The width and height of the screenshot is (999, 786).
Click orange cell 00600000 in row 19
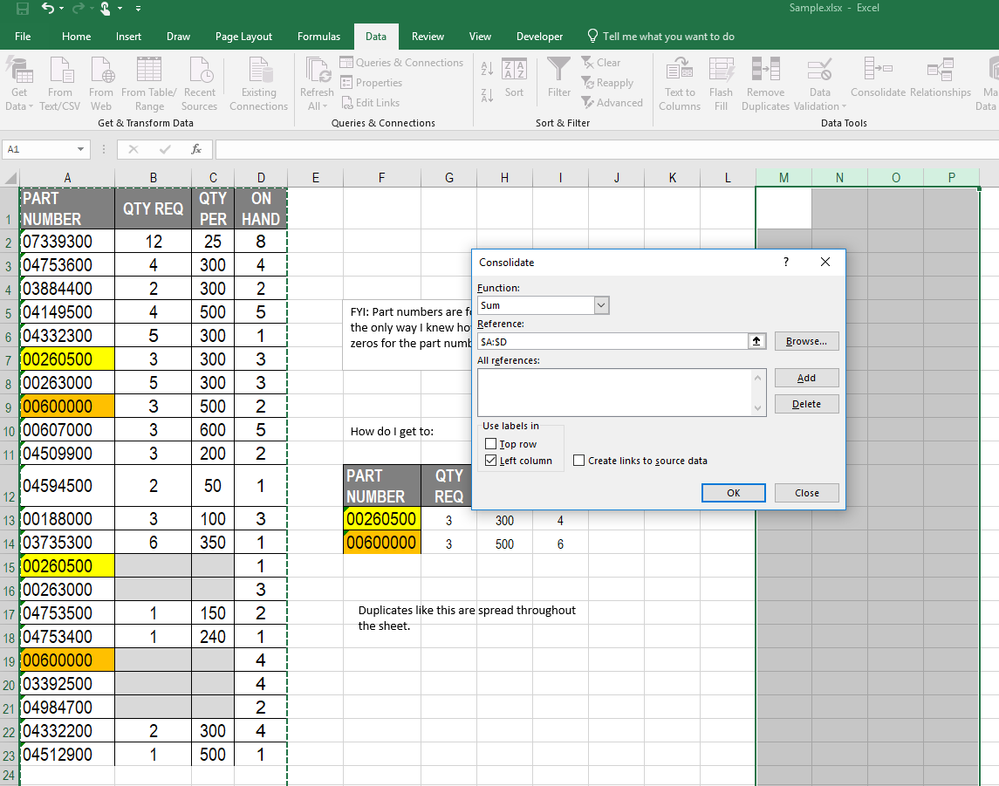67,660
